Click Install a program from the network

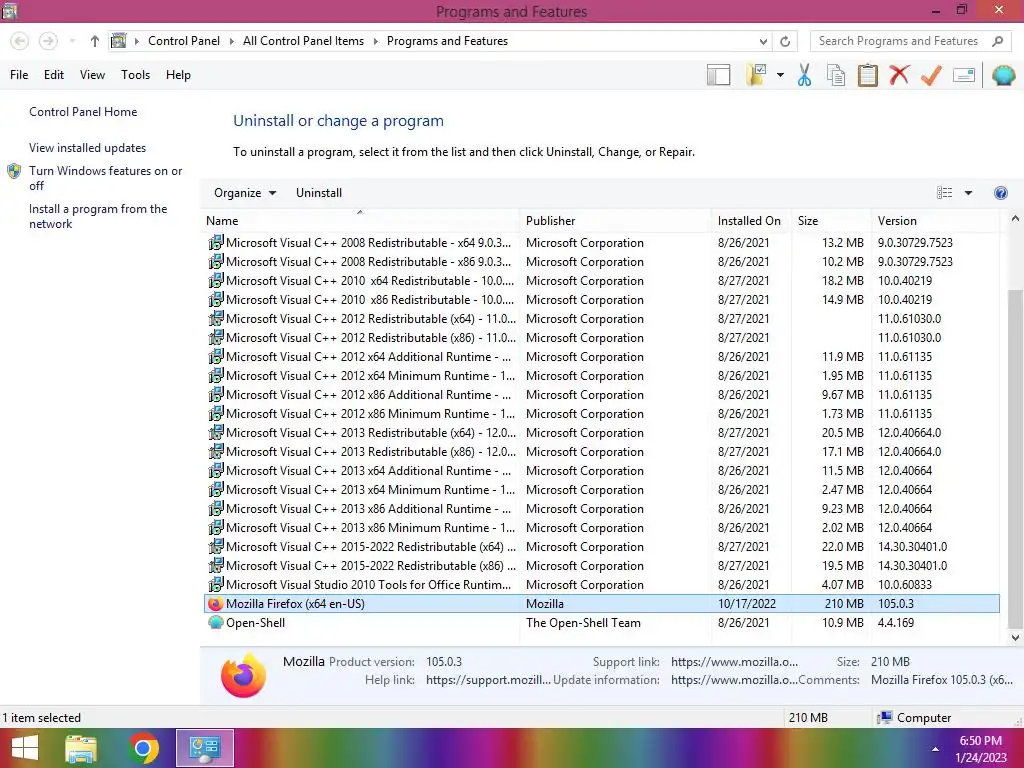[98, 216]
